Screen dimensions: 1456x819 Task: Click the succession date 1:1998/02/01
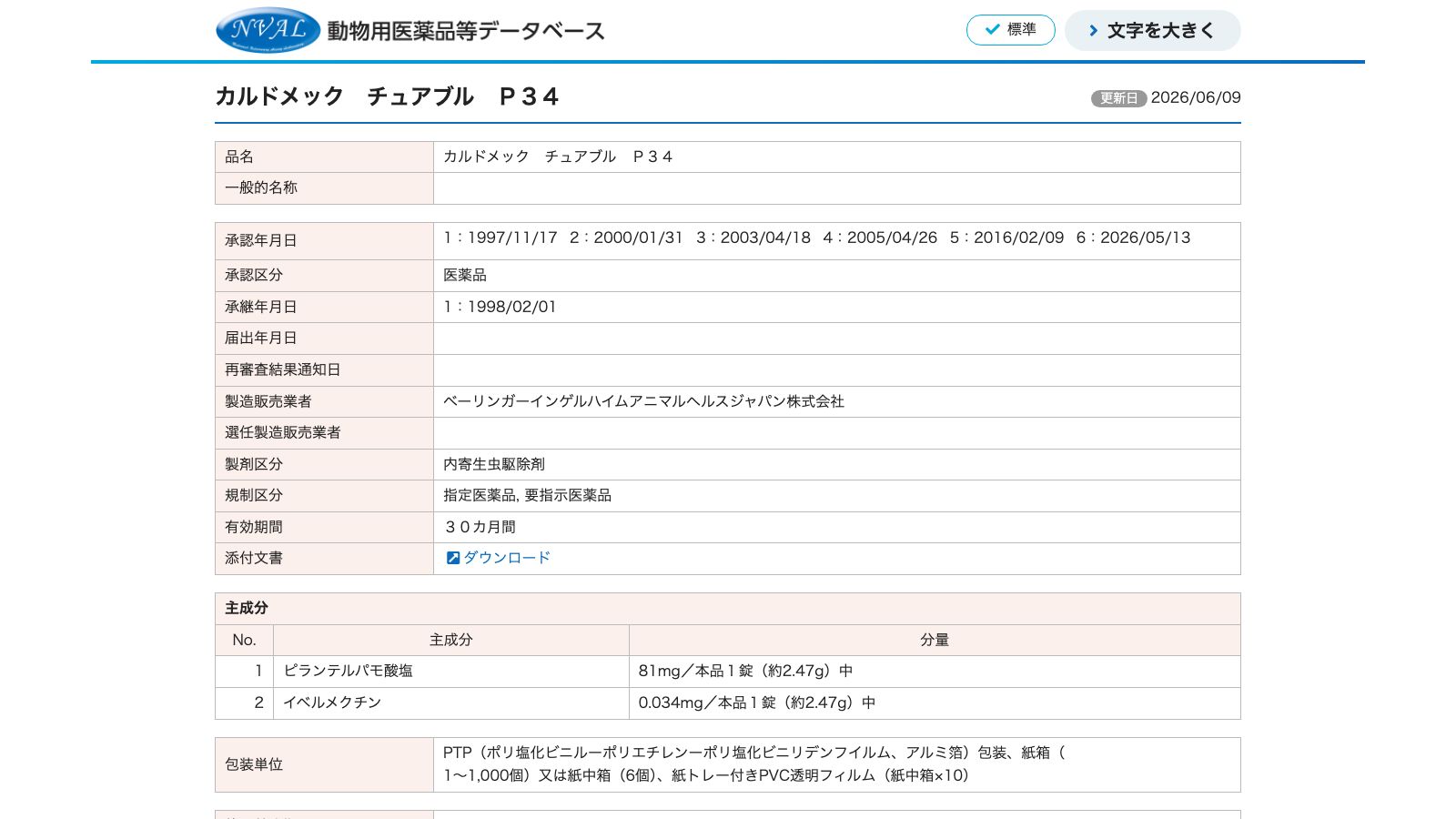click(x=500, y=307)
